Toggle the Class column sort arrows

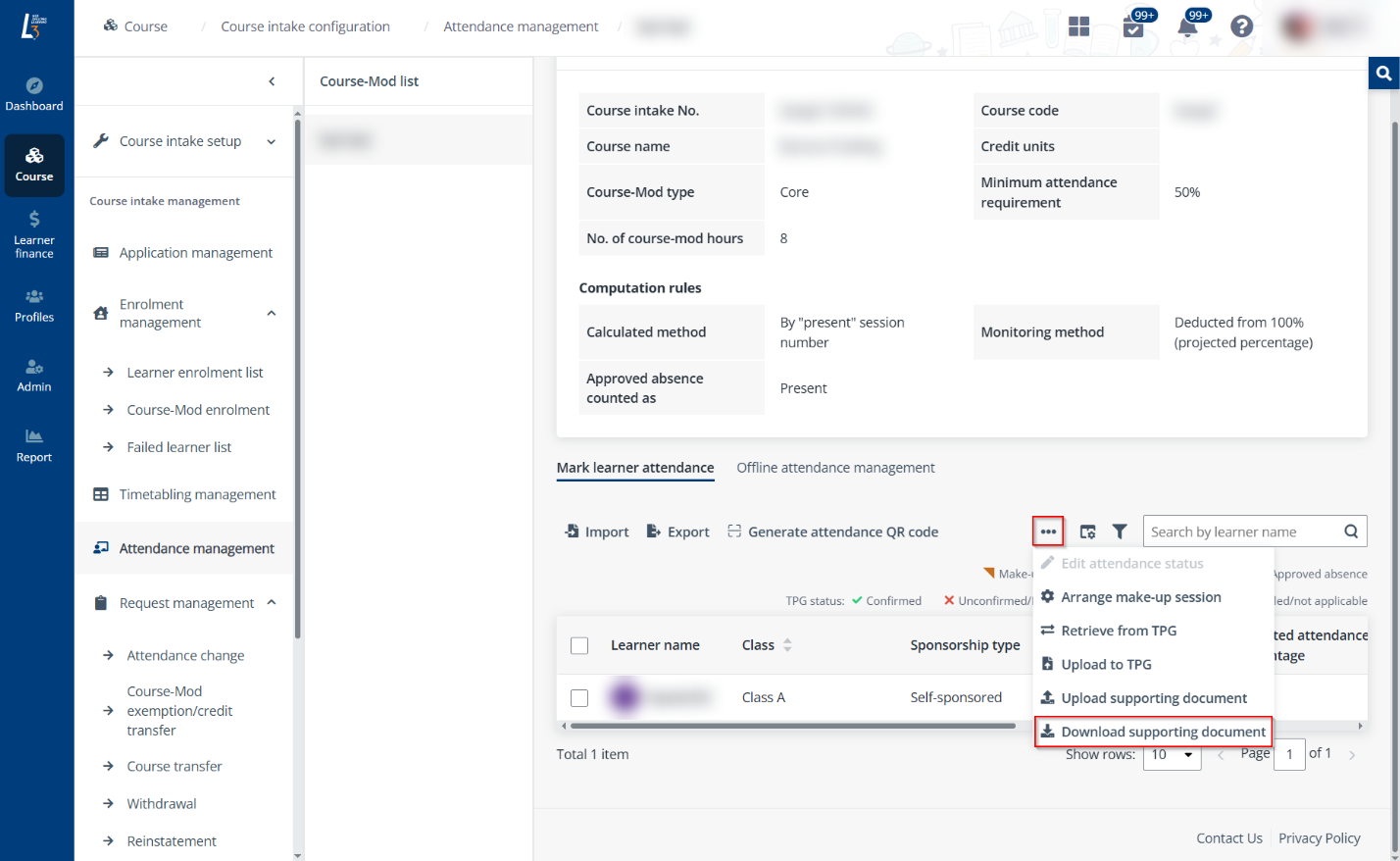[789, 645]
